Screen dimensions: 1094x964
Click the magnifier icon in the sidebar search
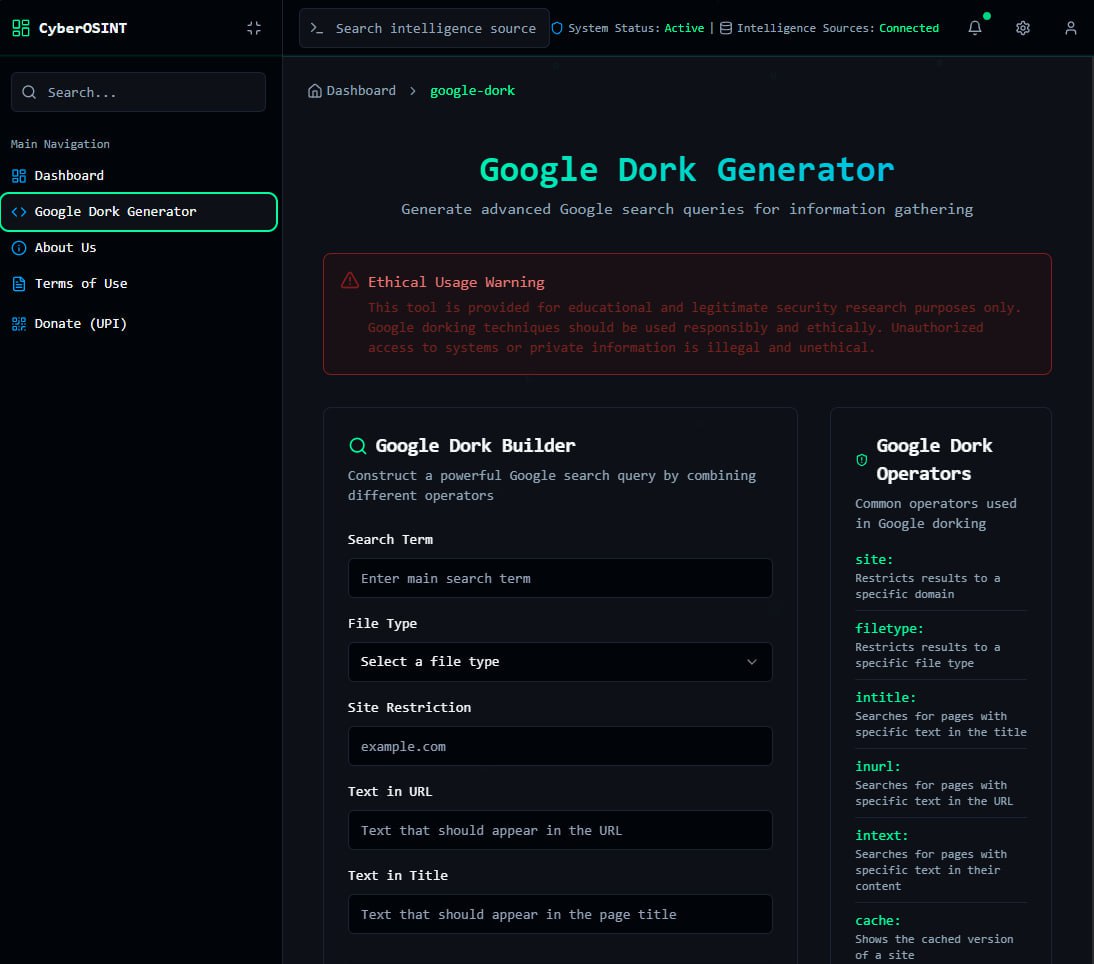click(x=29, y=92)
